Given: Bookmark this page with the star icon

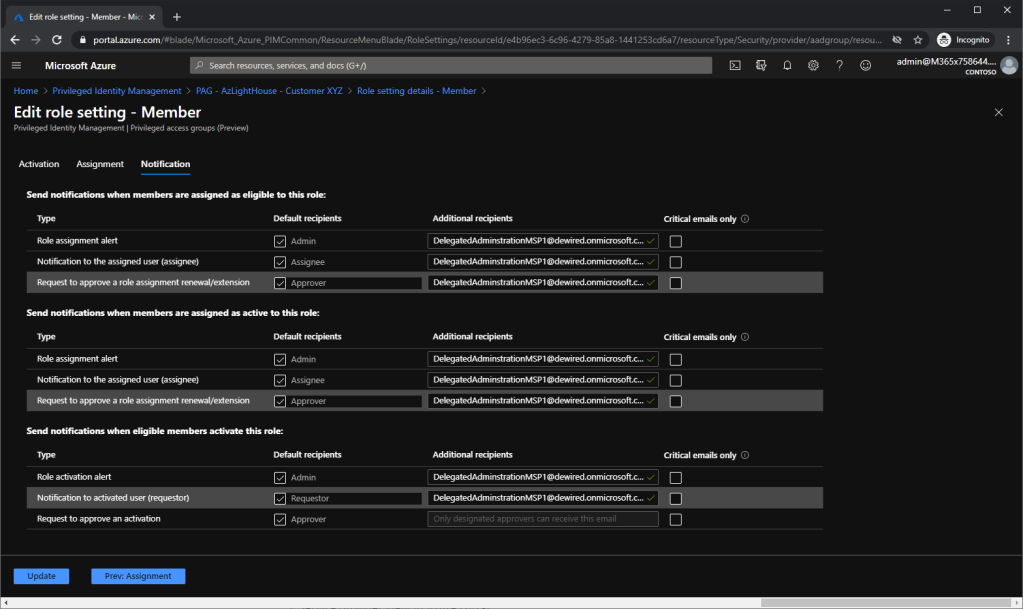Looking at the screenshot, I should pos(917,40).
